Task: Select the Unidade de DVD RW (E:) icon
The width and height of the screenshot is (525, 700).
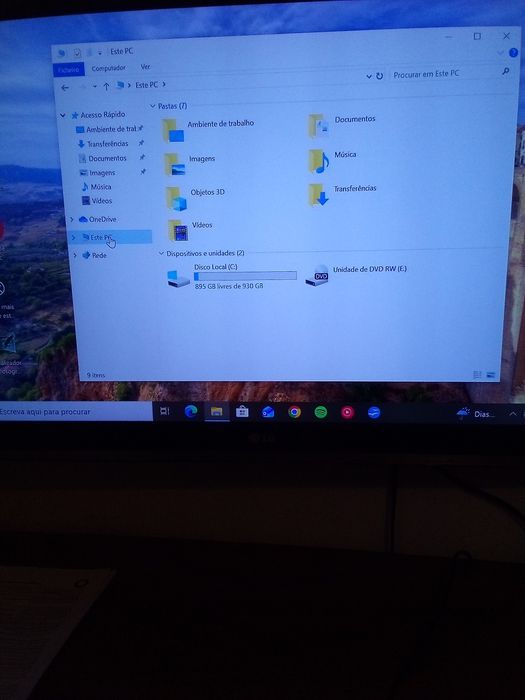Action: click(x=317, y=276)
